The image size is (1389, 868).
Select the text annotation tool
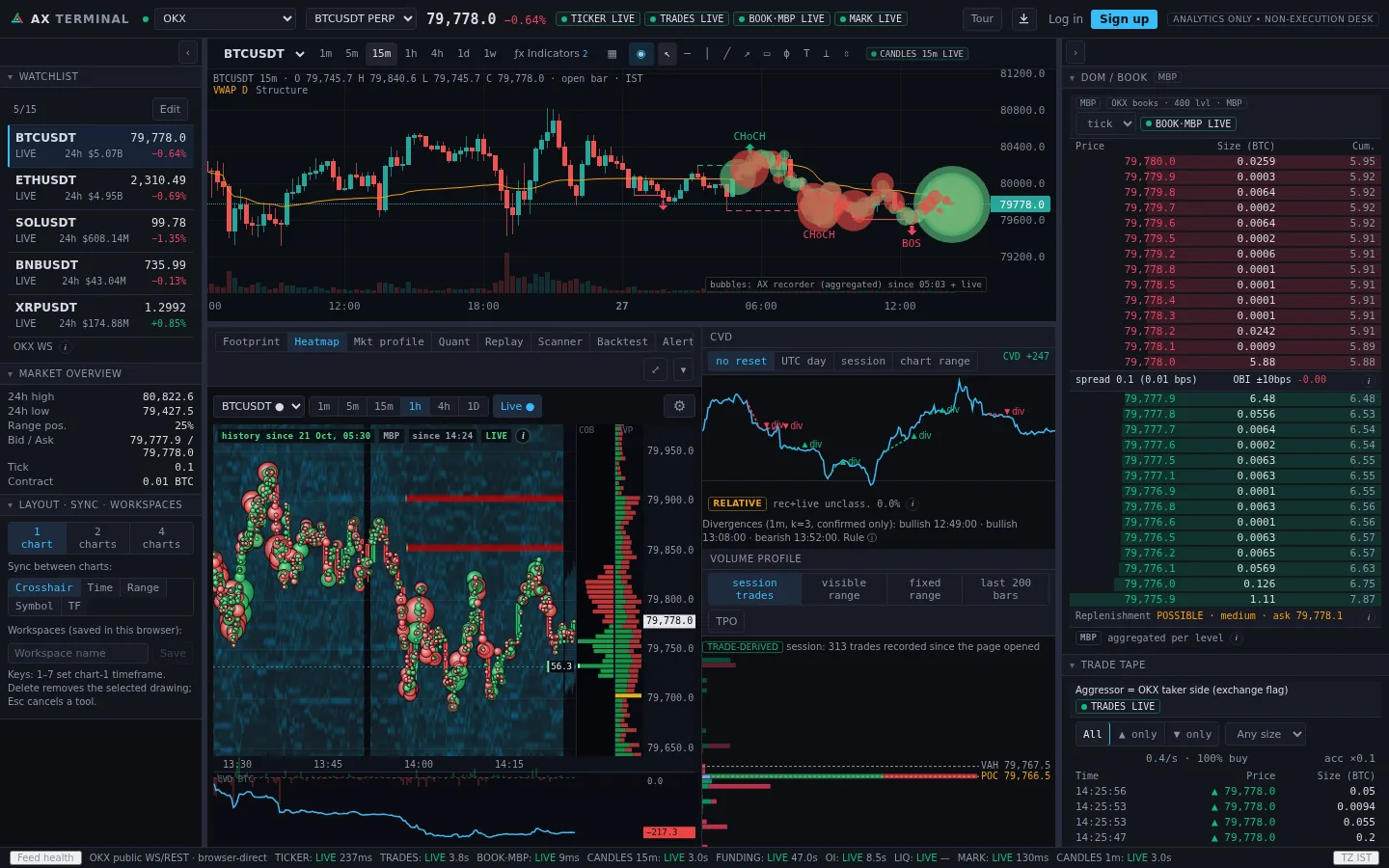pyautogui.click(x=806, y=54)
